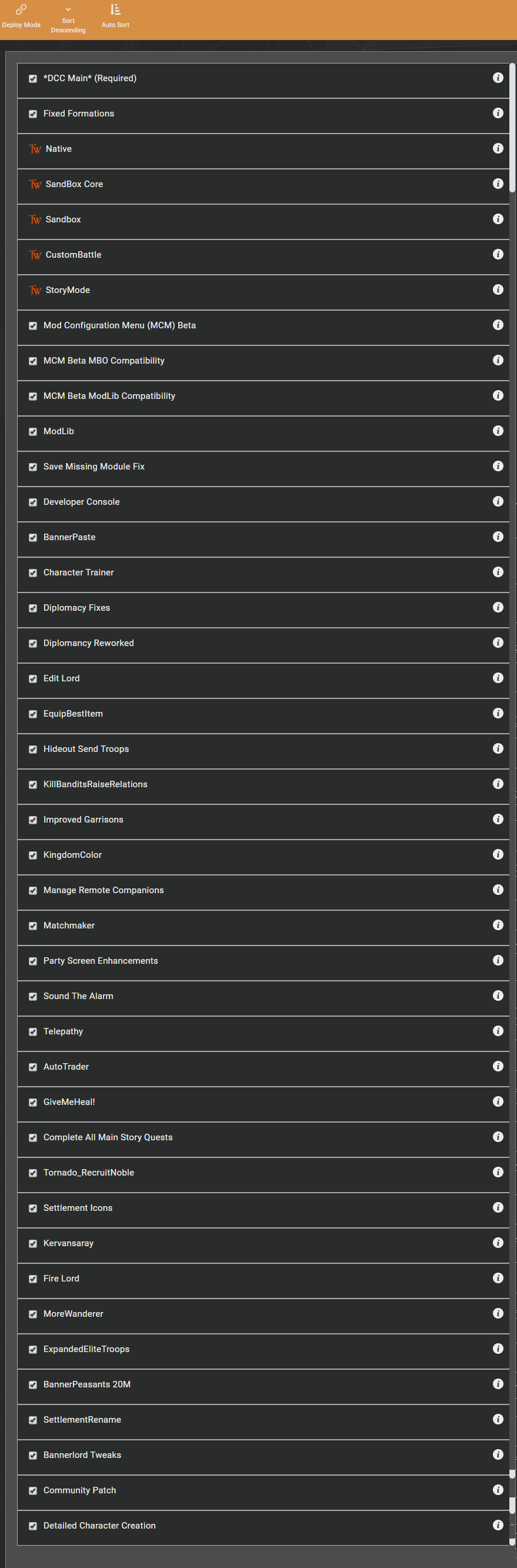Select the Party Screen Enhancements entry
The width and height of the screenshot is (517, 1568).
point(101,961)
